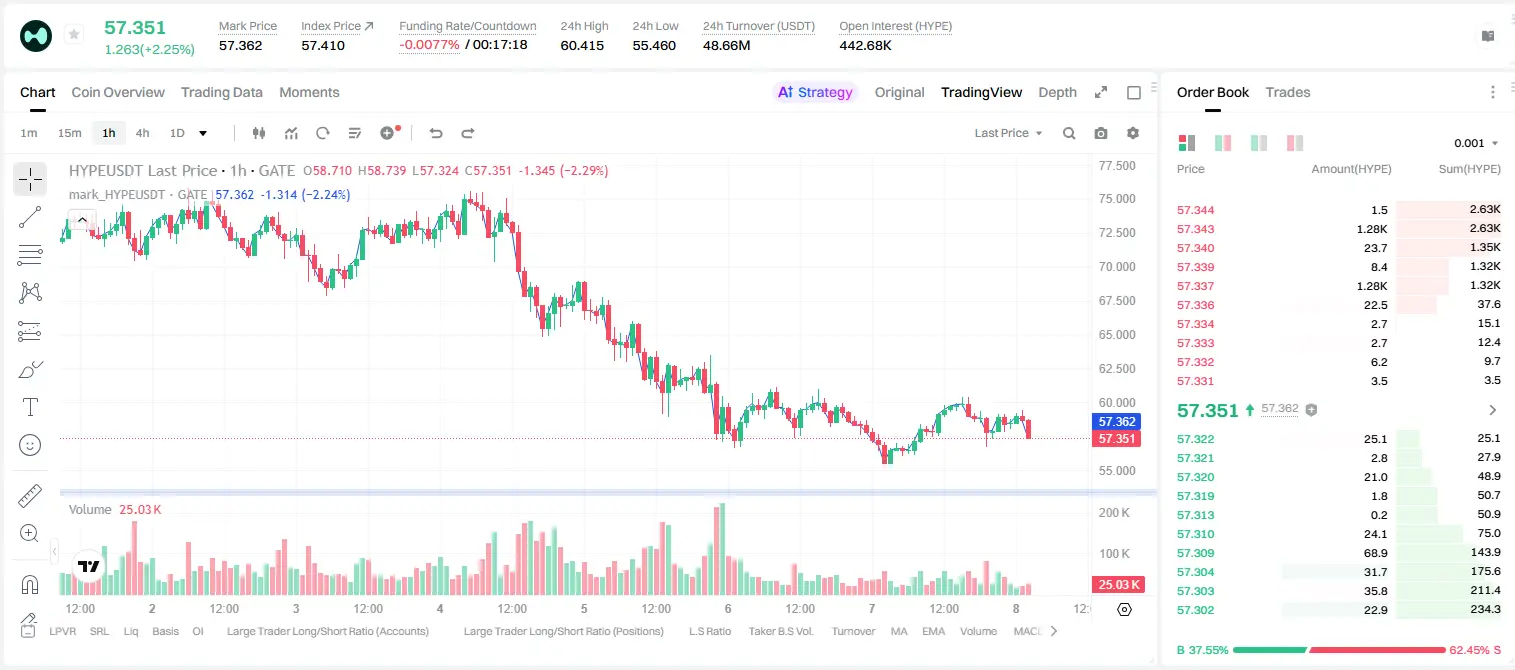
Task: Open chart settings gear icon
Action: click(x=1133, y=133)
